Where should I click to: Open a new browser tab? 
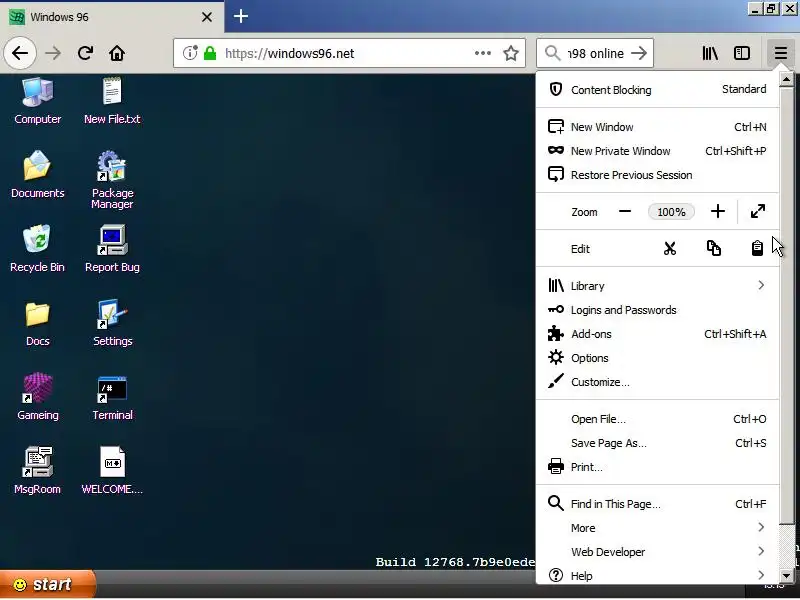241,16
